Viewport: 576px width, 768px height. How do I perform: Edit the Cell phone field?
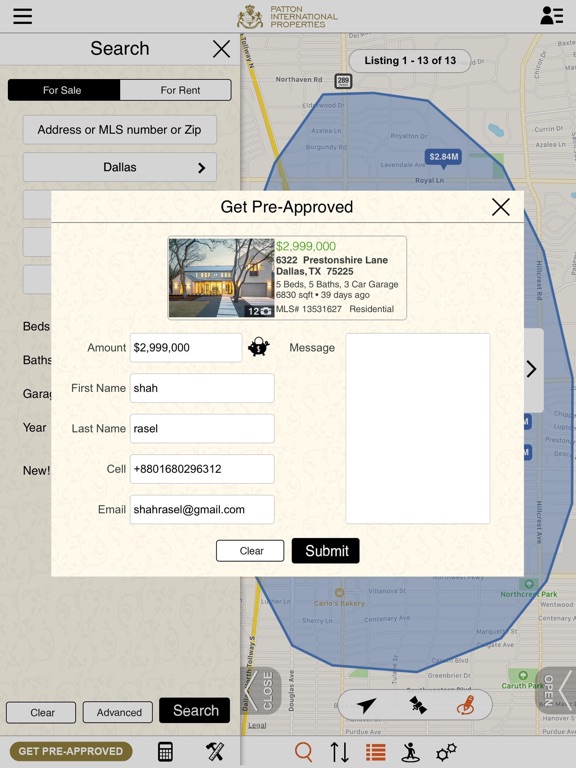[202, 469]
